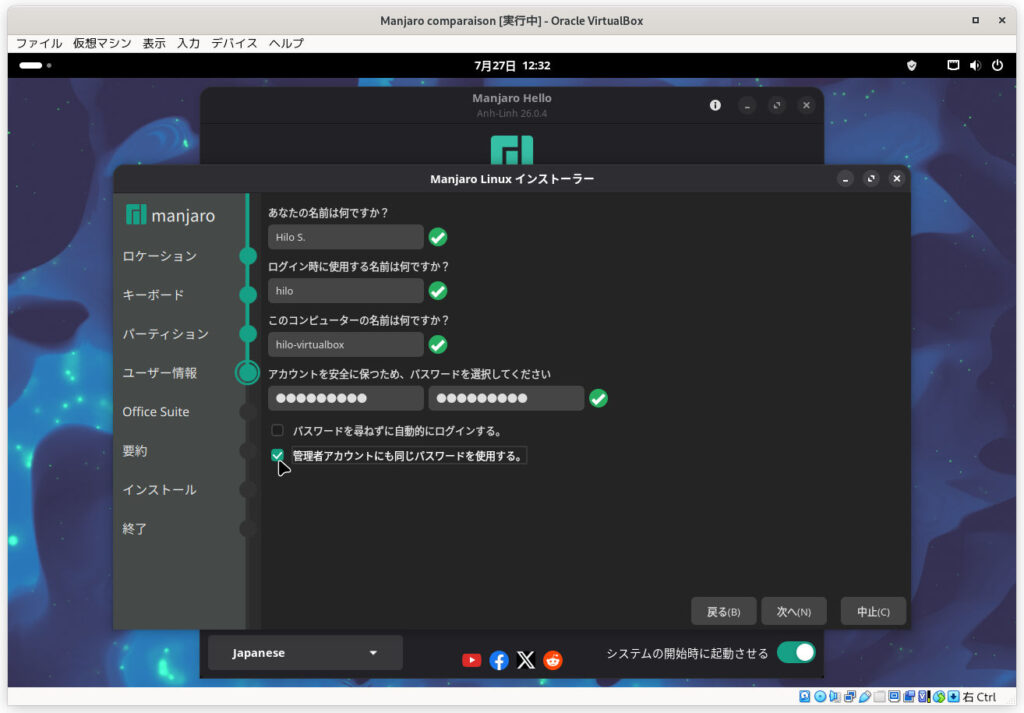Click the first password entry field
Viewport: 1024px width, 713px height.
[345, 398]
